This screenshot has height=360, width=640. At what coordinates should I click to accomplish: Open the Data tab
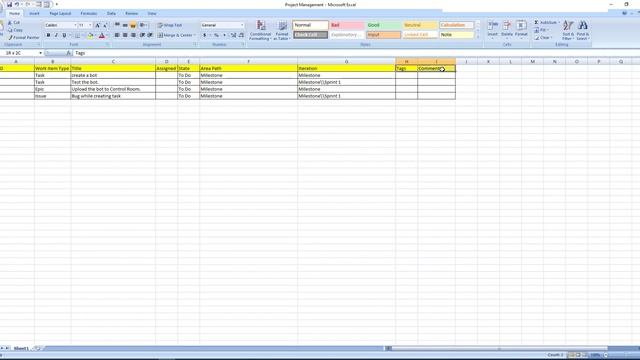(x=111, y=13)
